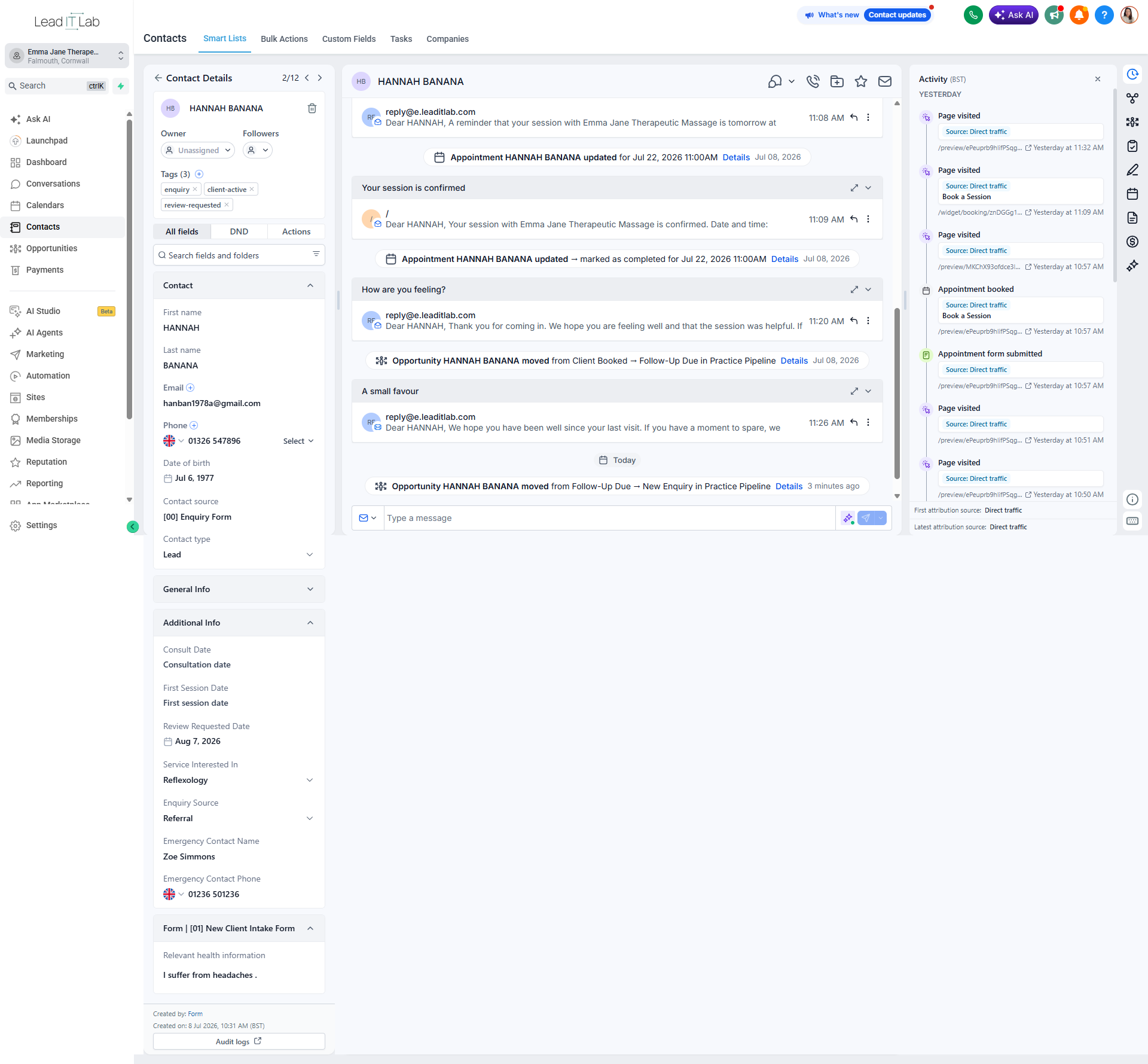
Task: Open Audit logs link
Action: coord(239,1041)
